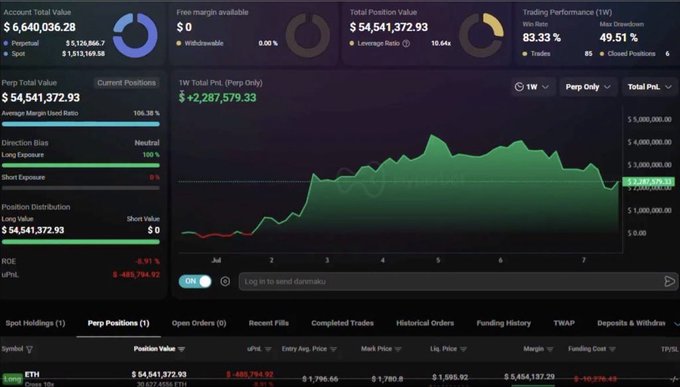Open the Historical Orders tab
The height and width of the screenshot is (387, 680).
coord(425,323)
